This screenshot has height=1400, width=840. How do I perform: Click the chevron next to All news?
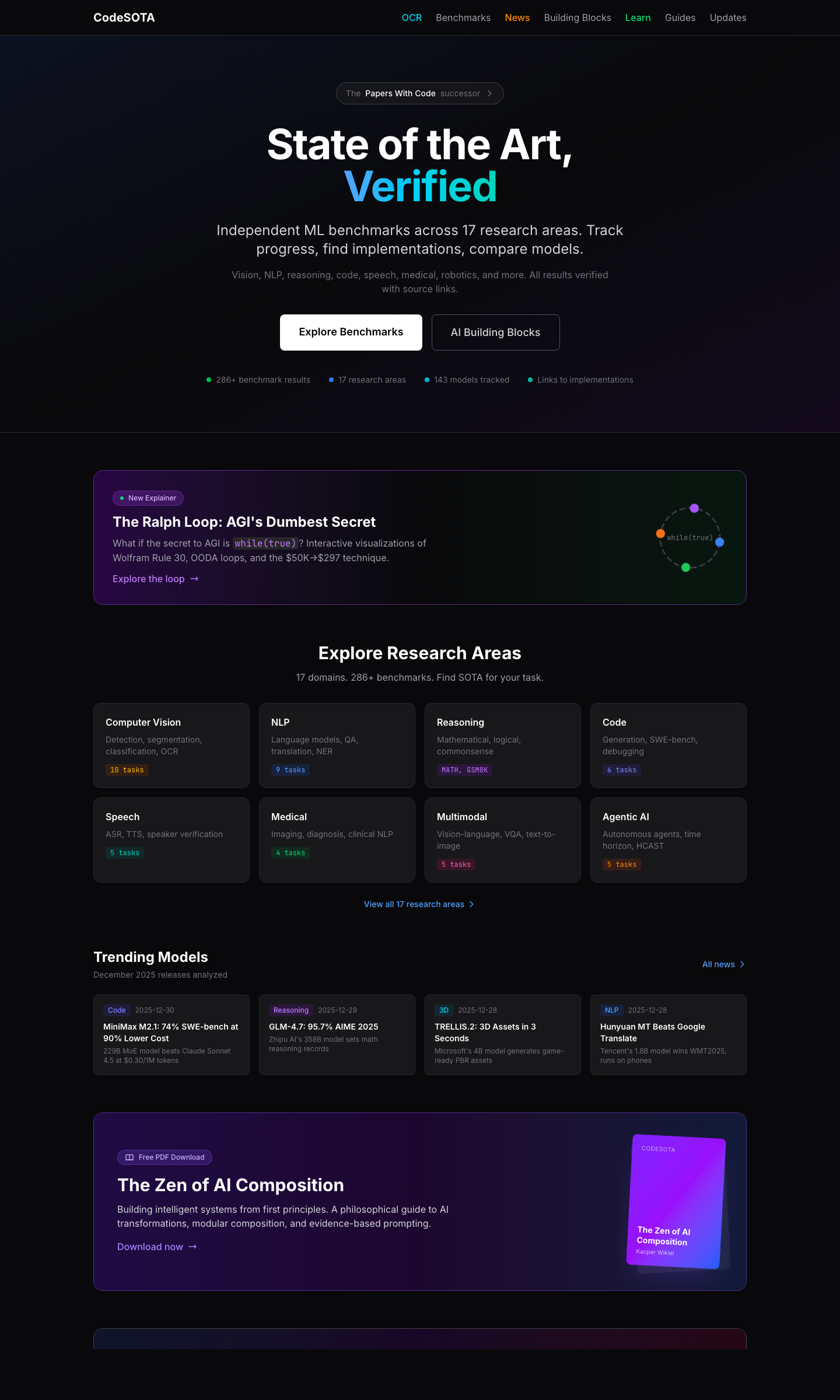click(742, 964)
